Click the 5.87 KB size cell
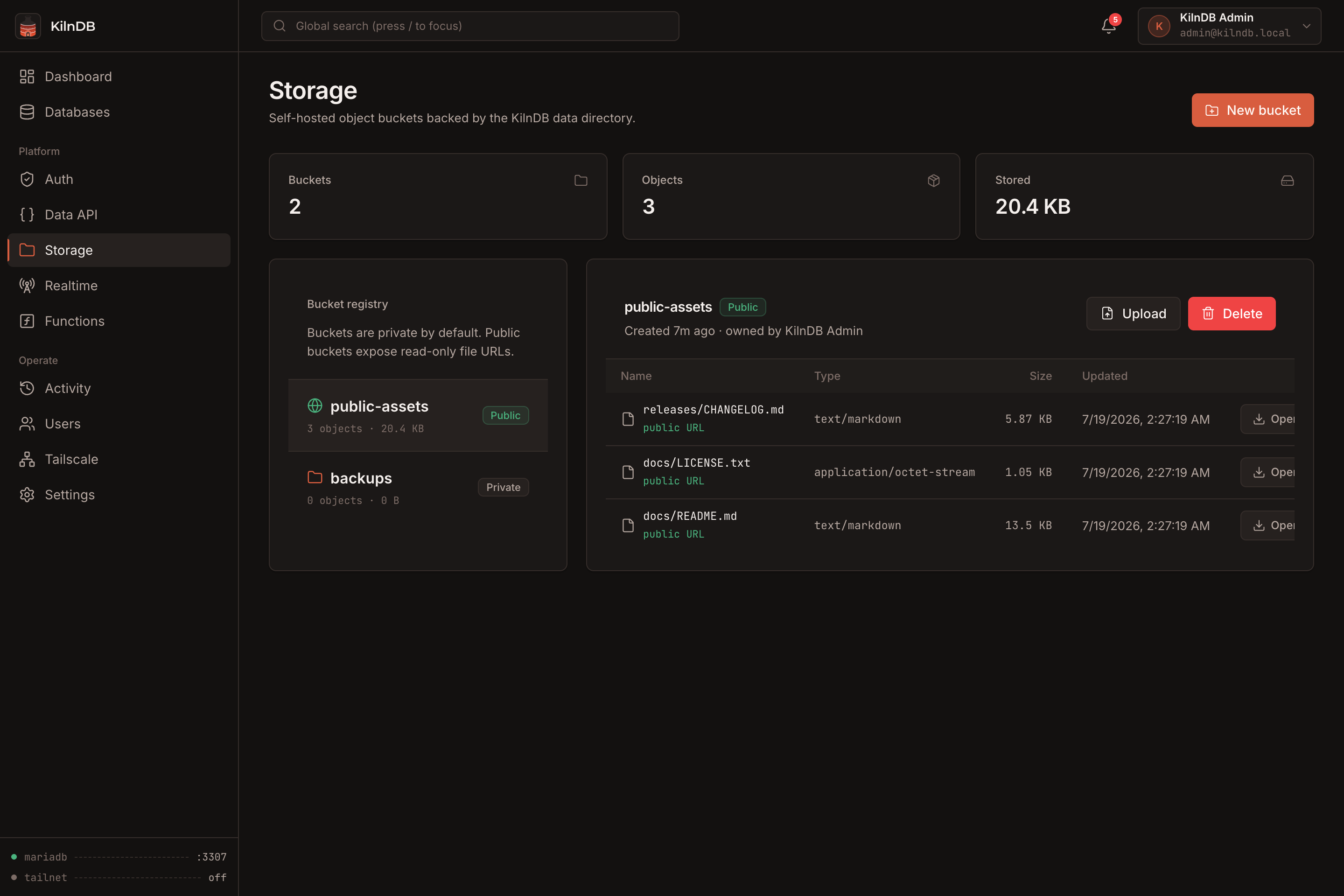This screenshot has width=1344, height=896. (1028, 419)
